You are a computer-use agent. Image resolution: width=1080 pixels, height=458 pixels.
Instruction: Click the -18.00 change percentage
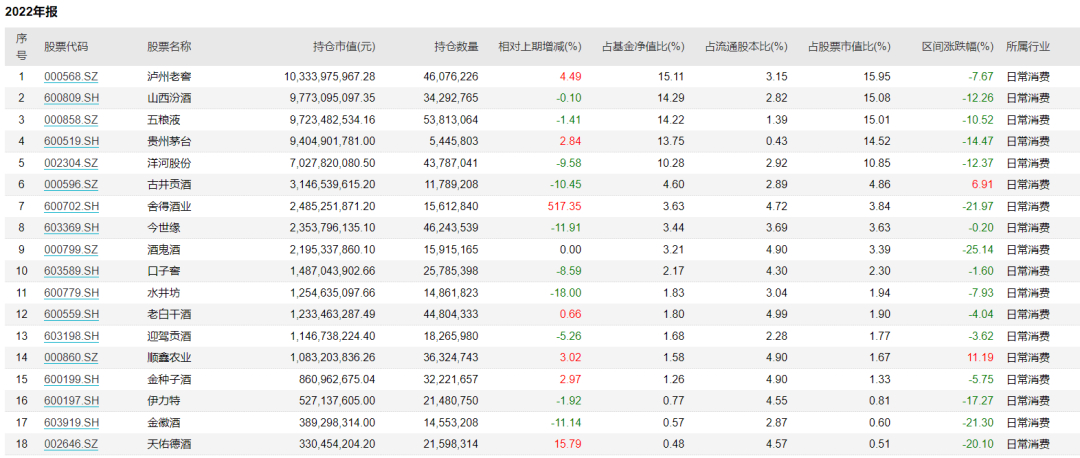pyautogui.click(x=566, y=293)
